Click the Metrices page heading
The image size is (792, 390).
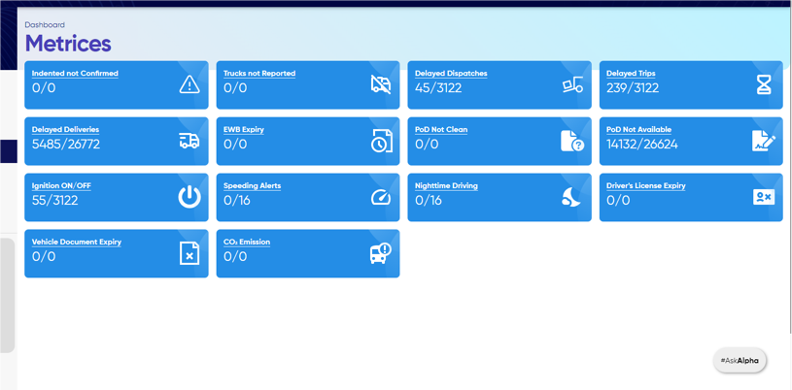tap(68, 43)
